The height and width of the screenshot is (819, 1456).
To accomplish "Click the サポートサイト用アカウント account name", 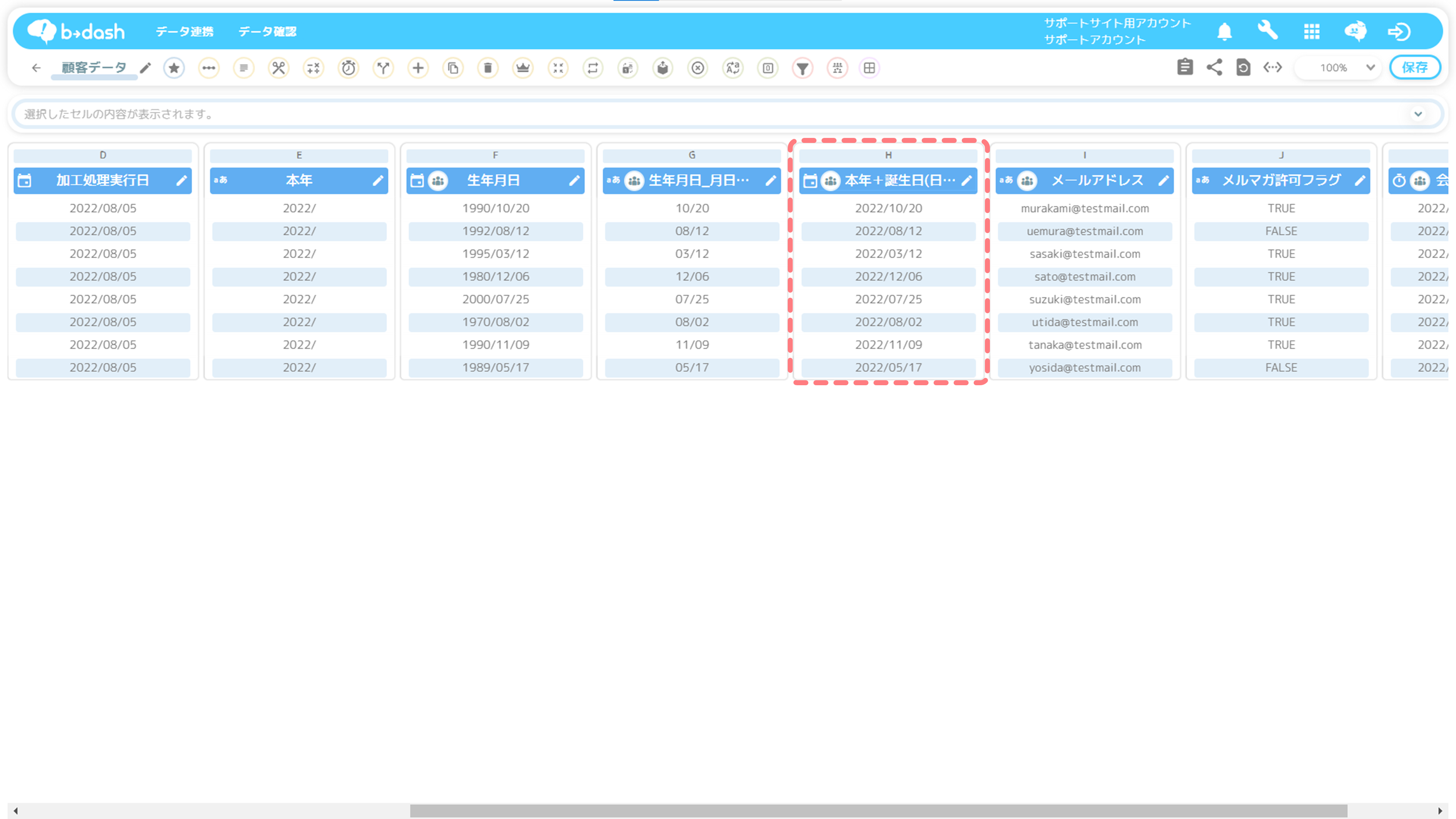I will pyautogui.click(x=1117, y=23).
